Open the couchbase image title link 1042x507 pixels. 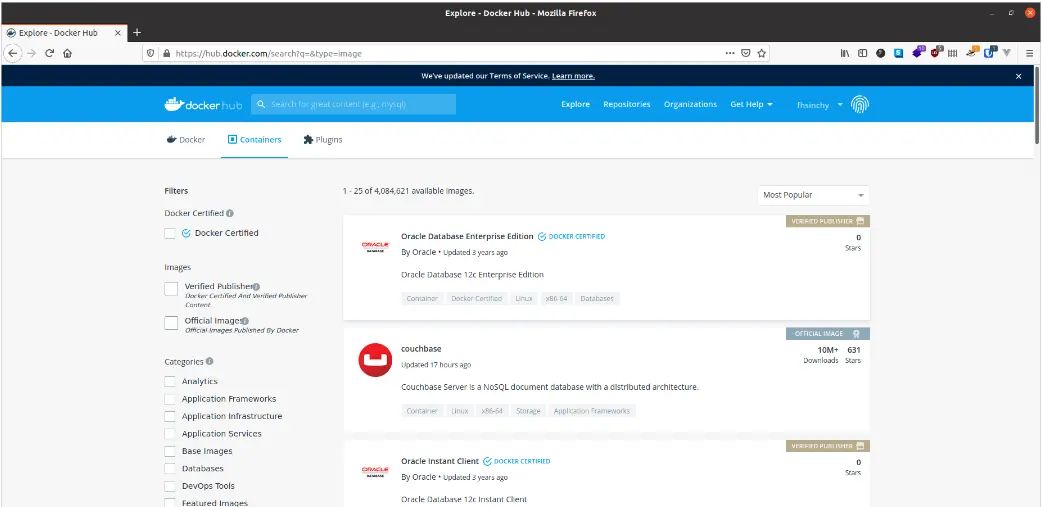pyautogui.click(x=421, y=349)
